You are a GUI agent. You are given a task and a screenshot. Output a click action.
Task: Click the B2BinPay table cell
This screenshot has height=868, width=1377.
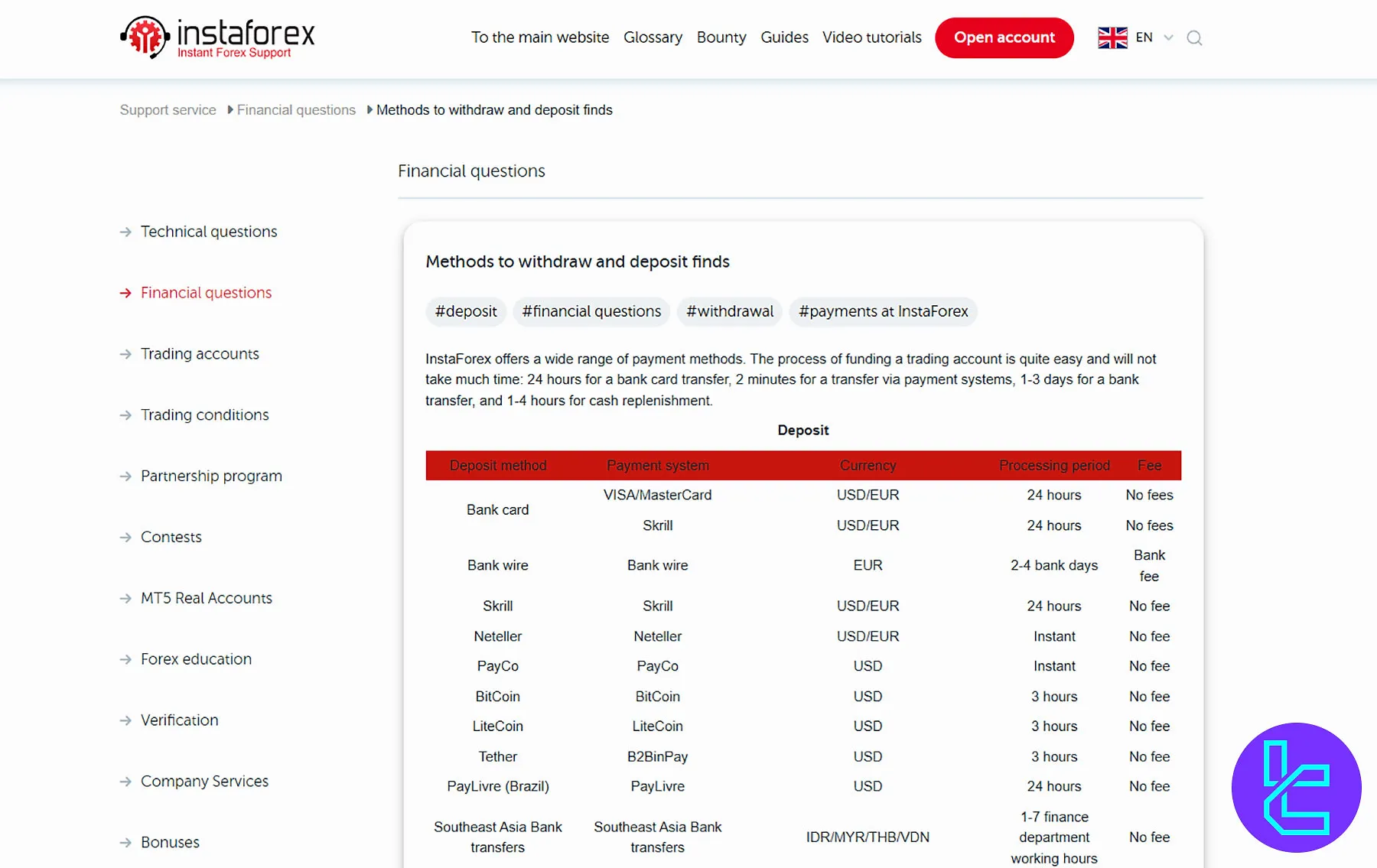tap(658, 757)
